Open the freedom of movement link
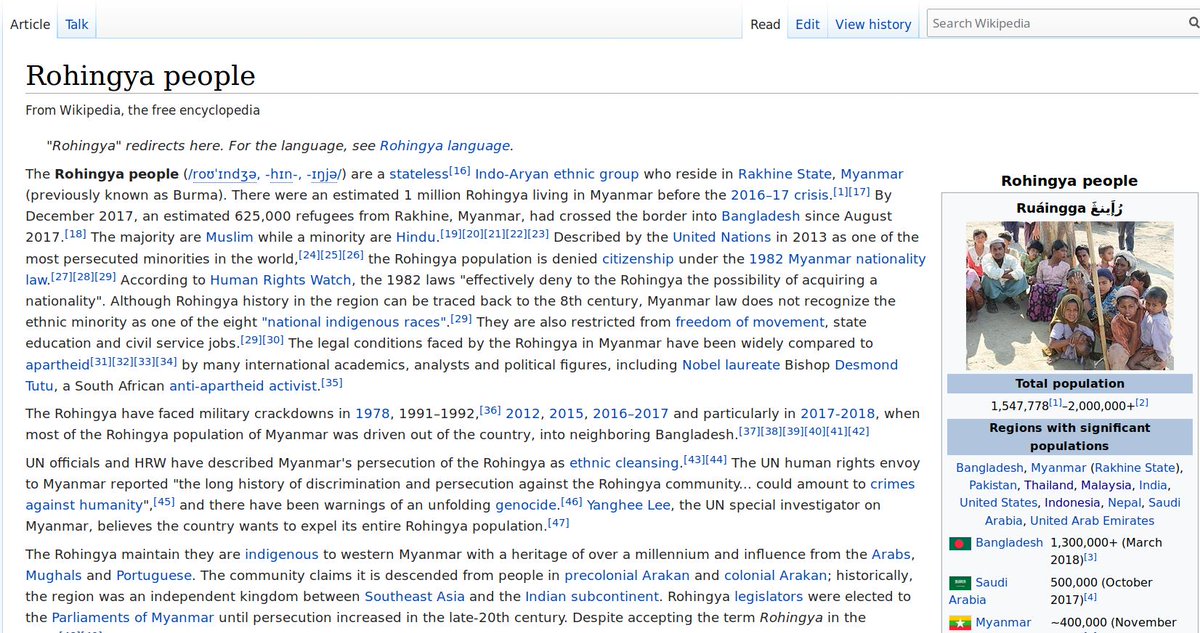This screenshot has height=633, width=1200. coord(750,322)
